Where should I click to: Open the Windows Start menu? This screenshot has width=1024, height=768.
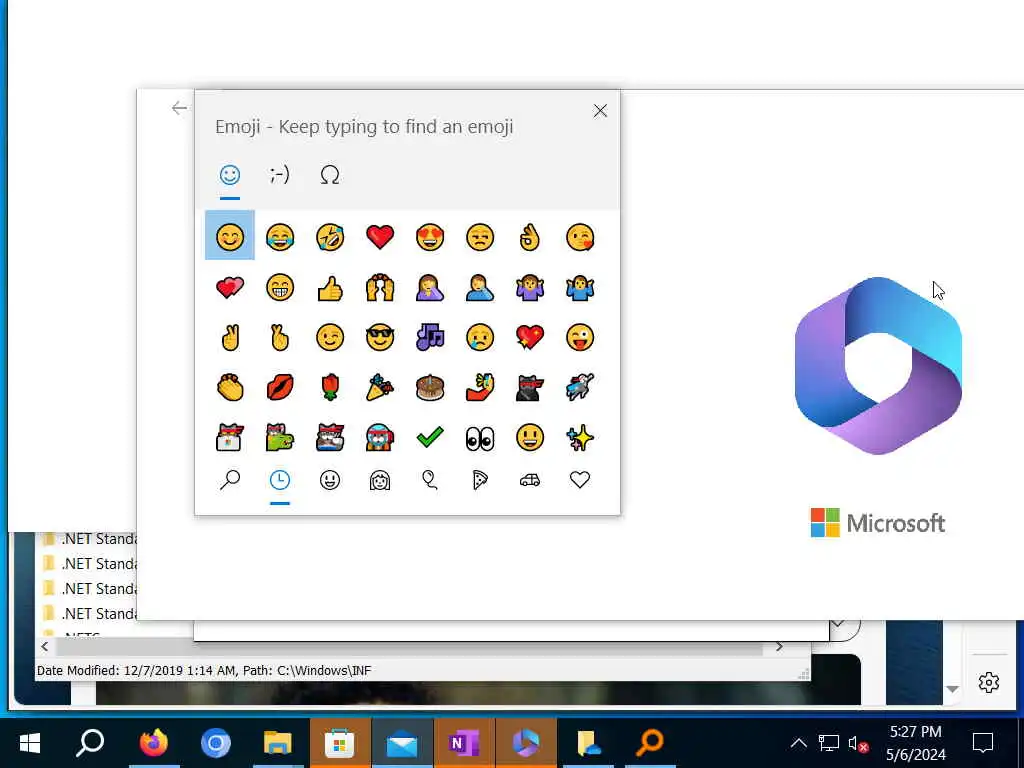(x=30, y=743)
